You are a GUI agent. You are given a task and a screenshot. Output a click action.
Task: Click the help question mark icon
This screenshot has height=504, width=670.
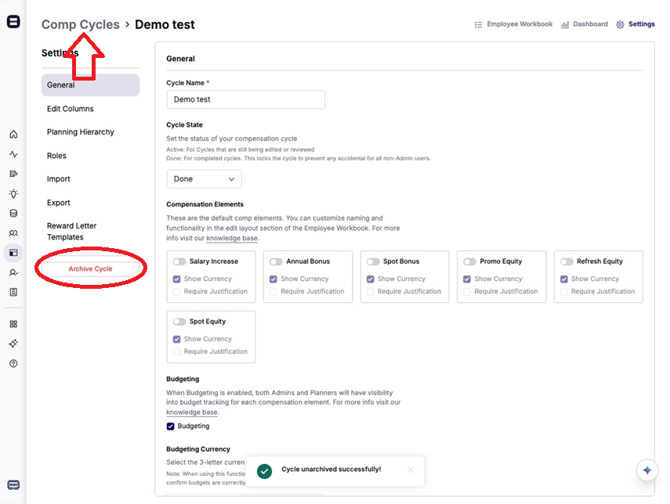click(13, 364)
